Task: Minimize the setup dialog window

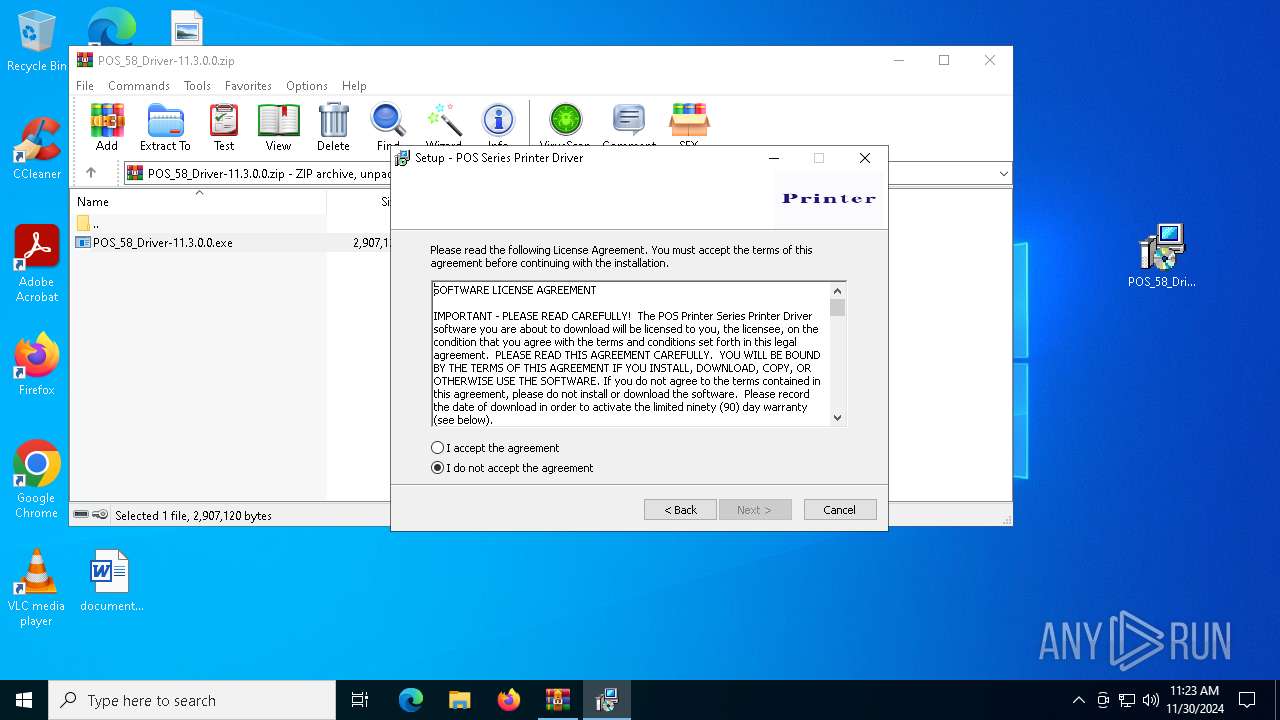Action: tap(774, 158)
